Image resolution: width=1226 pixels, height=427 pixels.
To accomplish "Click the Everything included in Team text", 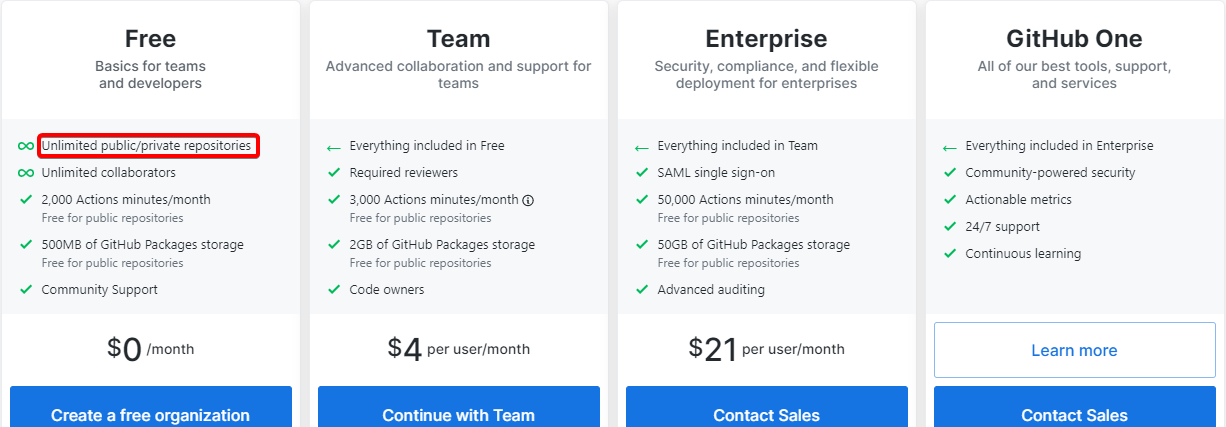I will point(738,146).
